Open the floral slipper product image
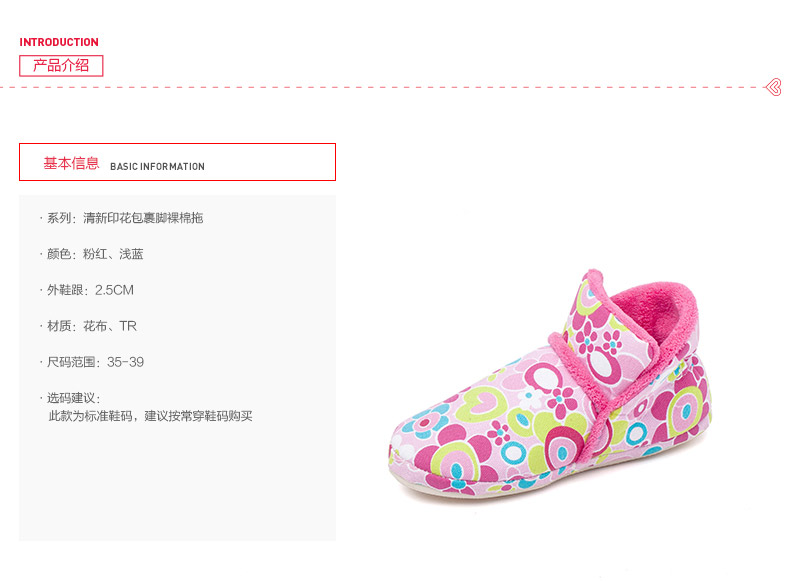Screen dimensions: 790x581 [x=550, y=390]
